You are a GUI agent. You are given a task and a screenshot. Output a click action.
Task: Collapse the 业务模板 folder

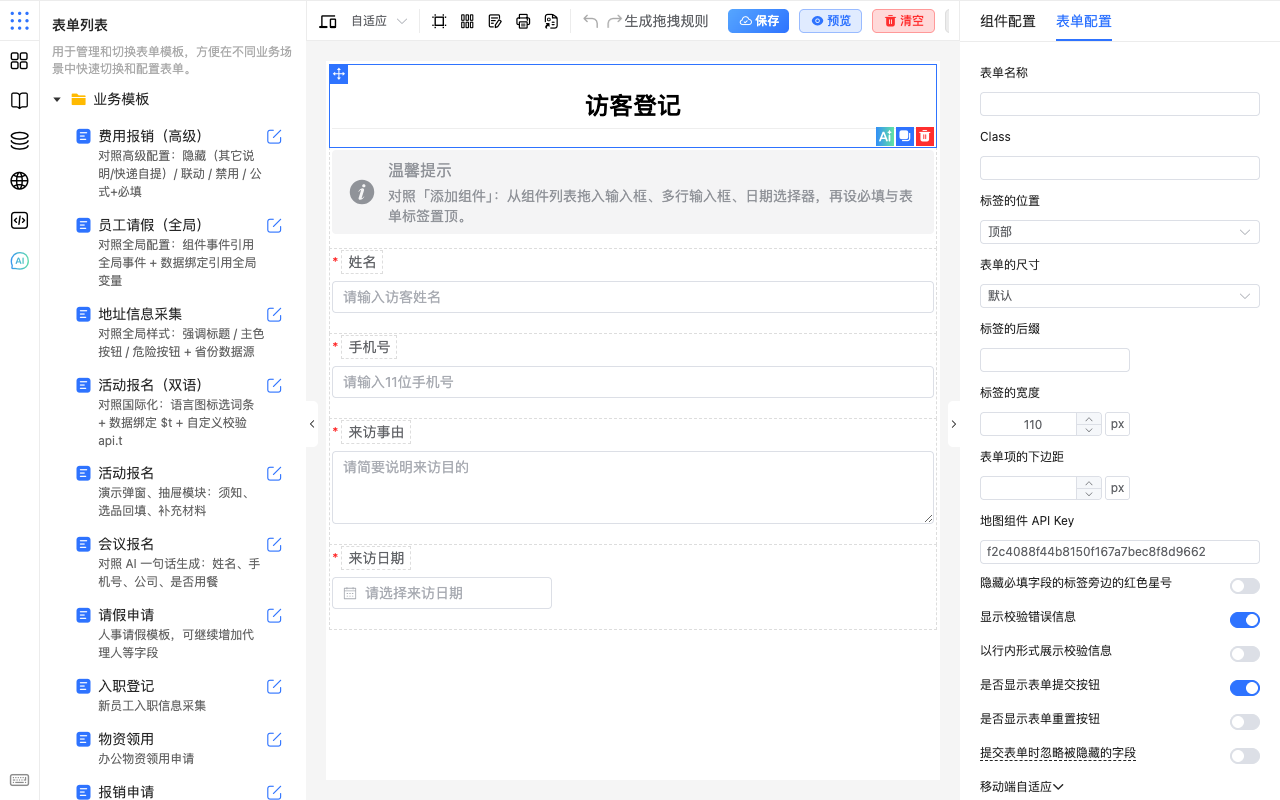coord(57,100)
